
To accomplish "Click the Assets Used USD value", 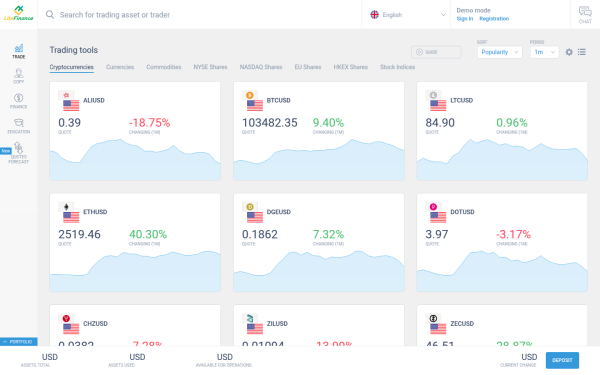I will click(x=137, y=357).
